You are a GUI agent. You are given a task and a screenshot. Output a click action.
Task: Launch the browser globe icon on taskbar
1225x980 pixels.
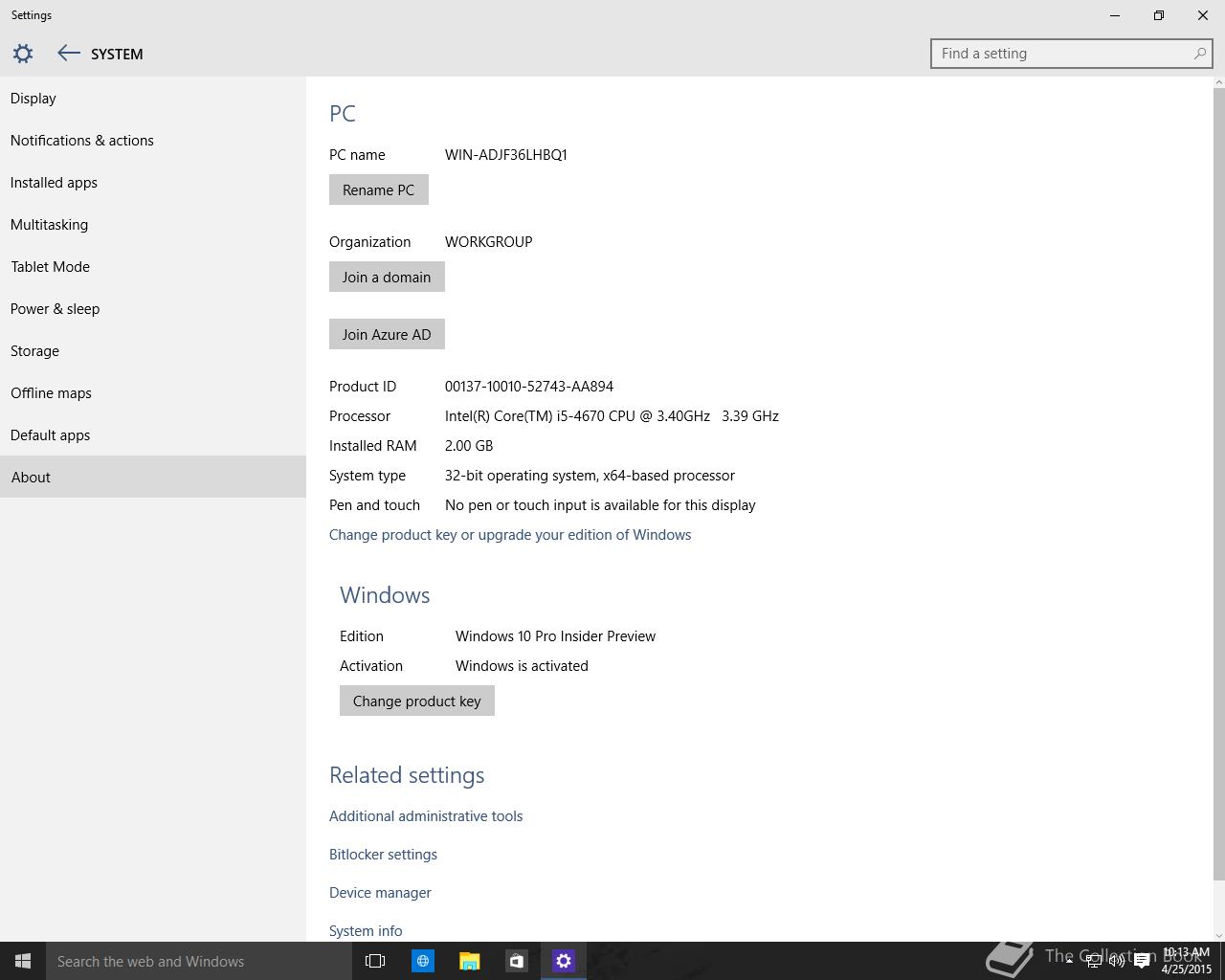[422, 961]
